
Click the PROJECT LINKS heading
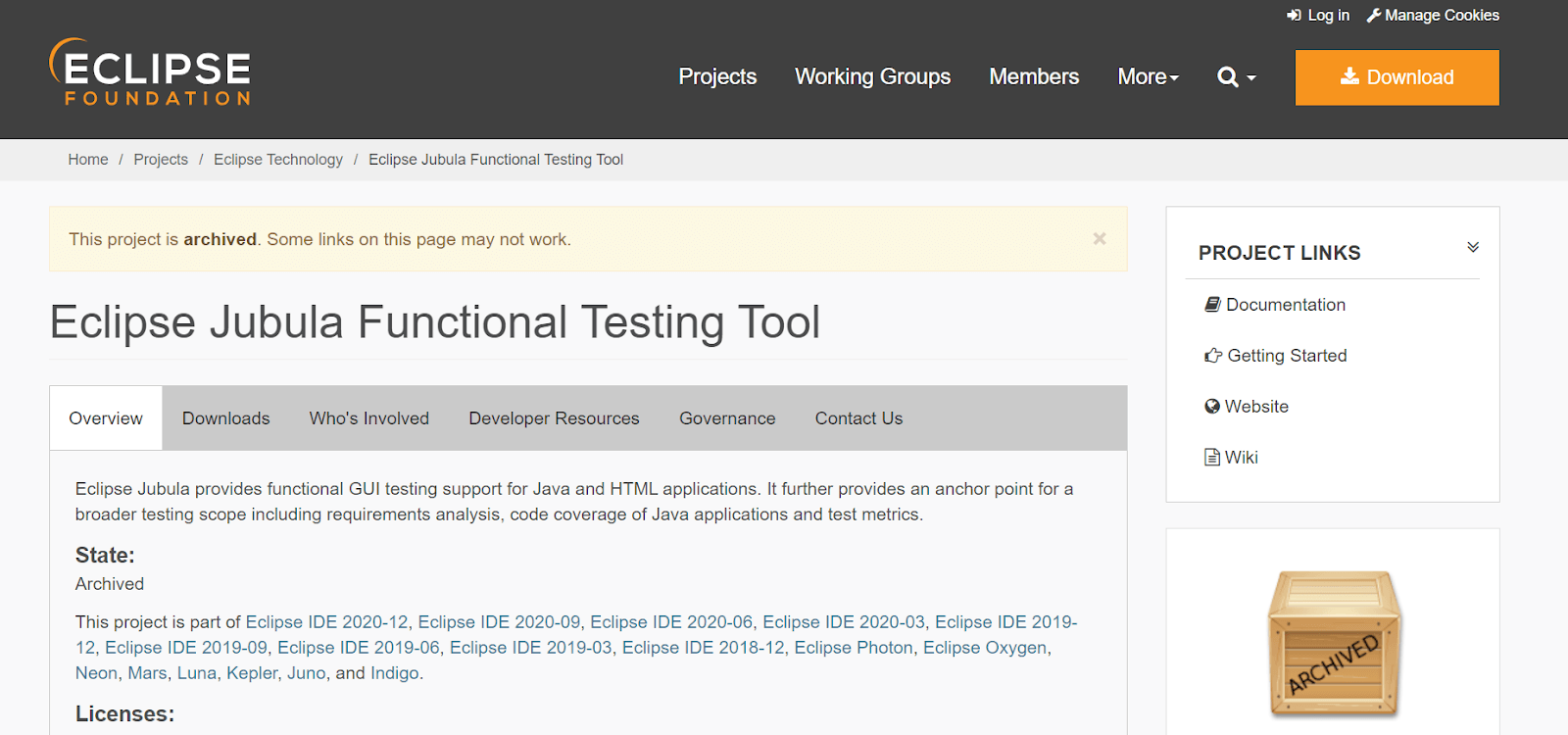tap(1279, 253)
